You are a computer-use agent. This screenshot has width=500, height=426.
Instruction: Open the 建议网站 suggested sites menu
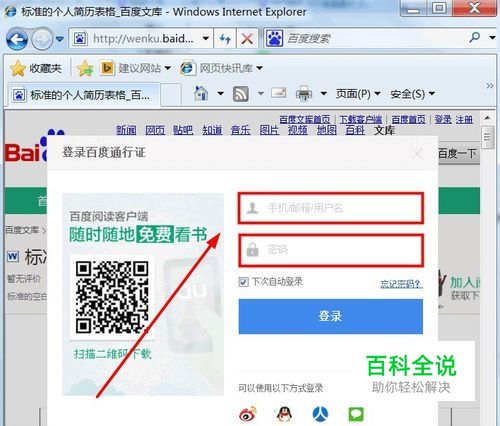point(136,68)
